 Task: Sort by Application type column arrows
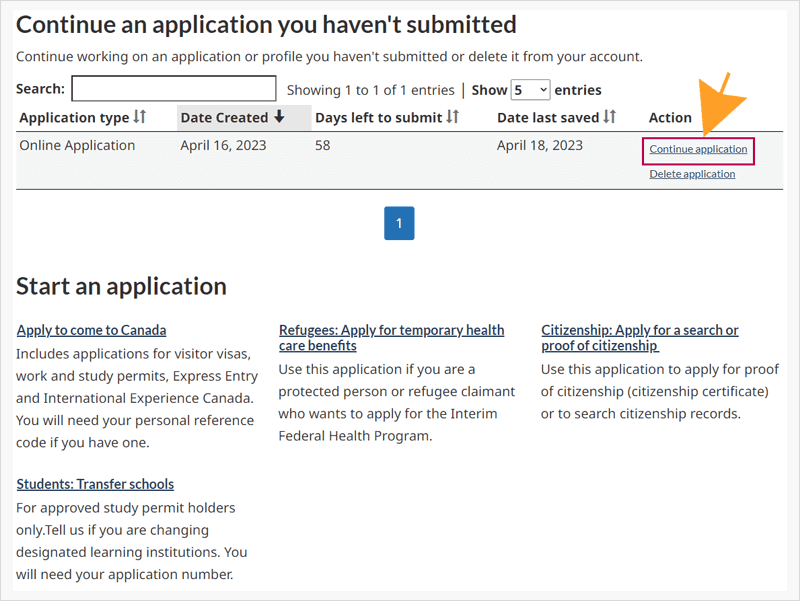139,117
